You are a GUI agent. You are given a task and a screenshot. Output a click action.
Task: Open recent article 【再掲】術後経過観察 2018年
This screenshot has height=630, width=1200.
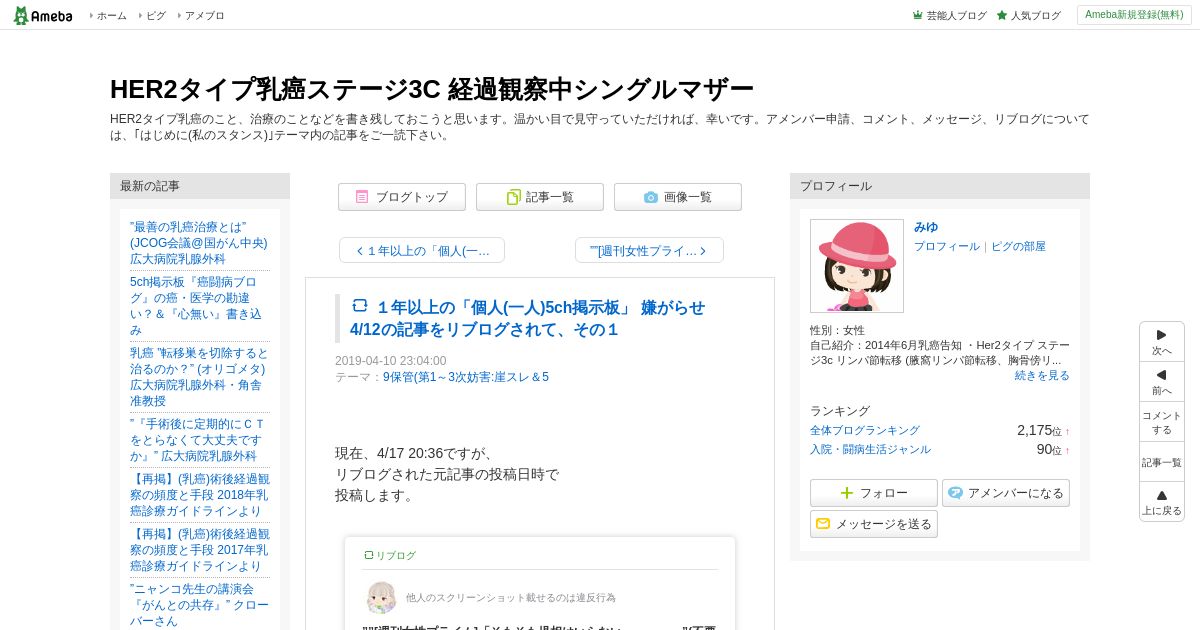[199, 495]
